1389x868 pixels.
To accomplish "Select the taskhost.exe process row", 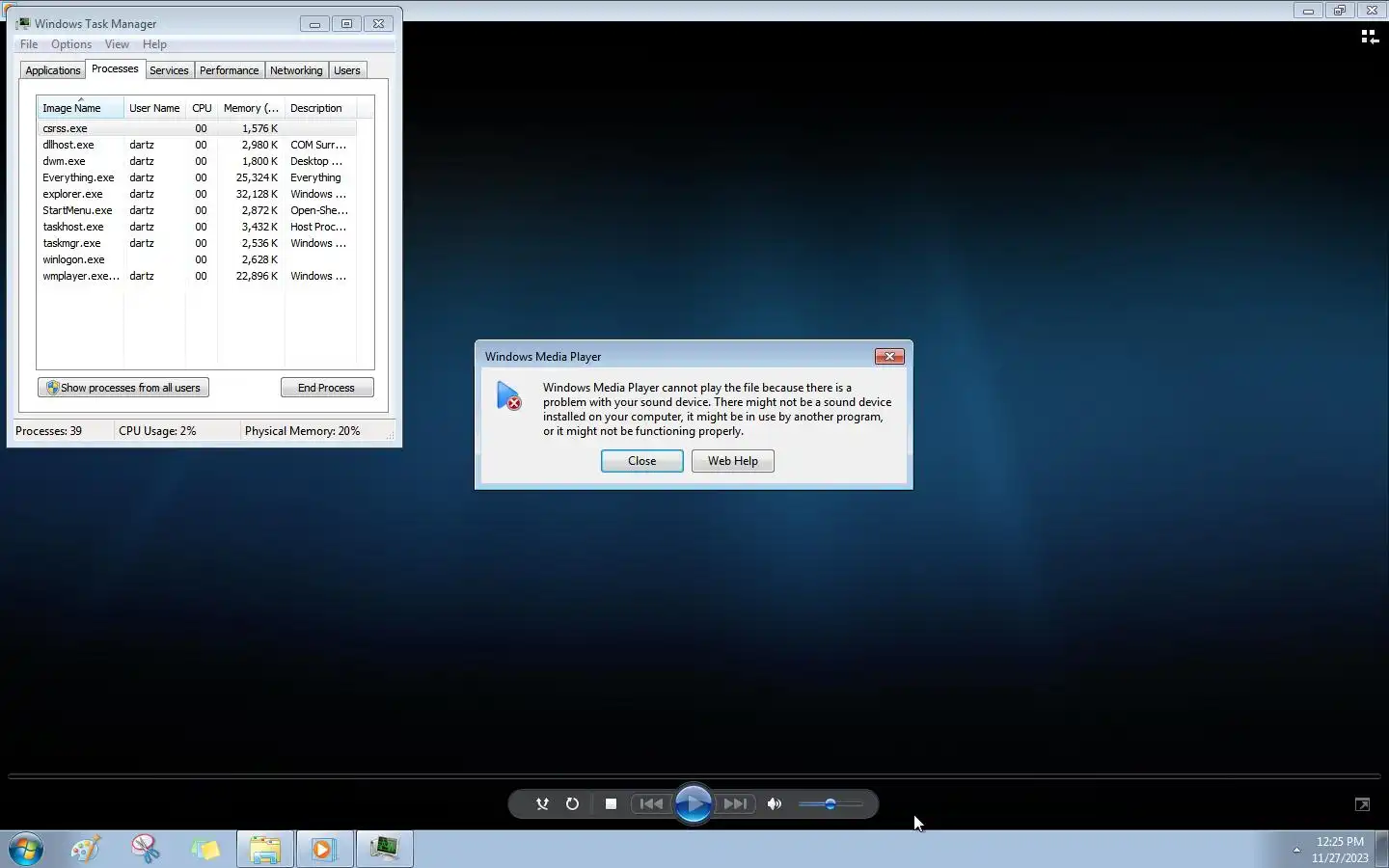I will point(197,227).
